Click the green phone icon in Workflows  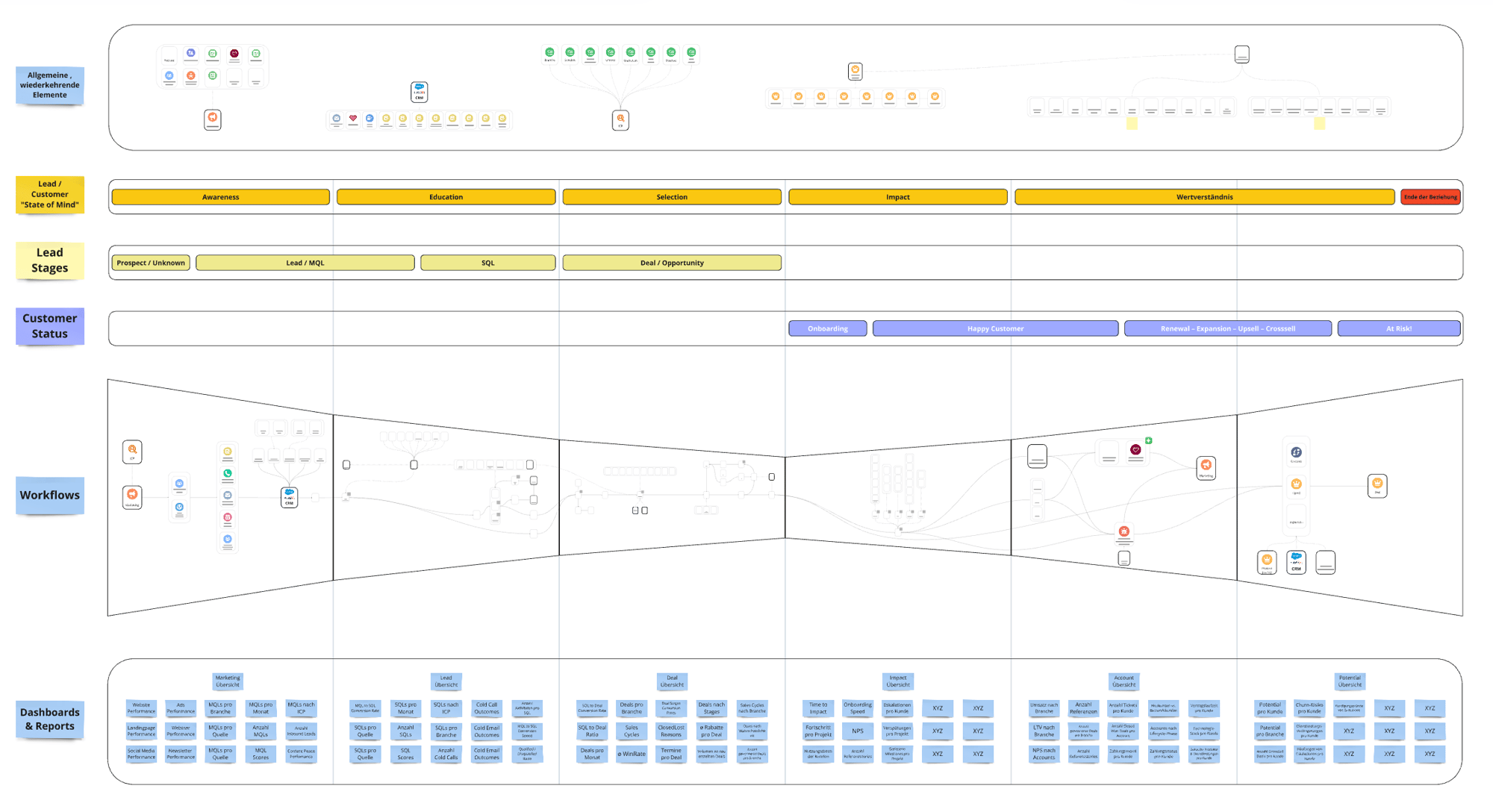[228, 473]
